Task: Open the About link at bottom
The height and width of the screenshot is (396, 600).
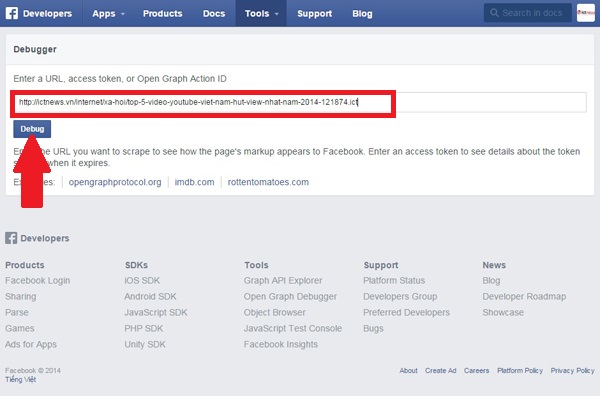Action: tap(408, 370)
